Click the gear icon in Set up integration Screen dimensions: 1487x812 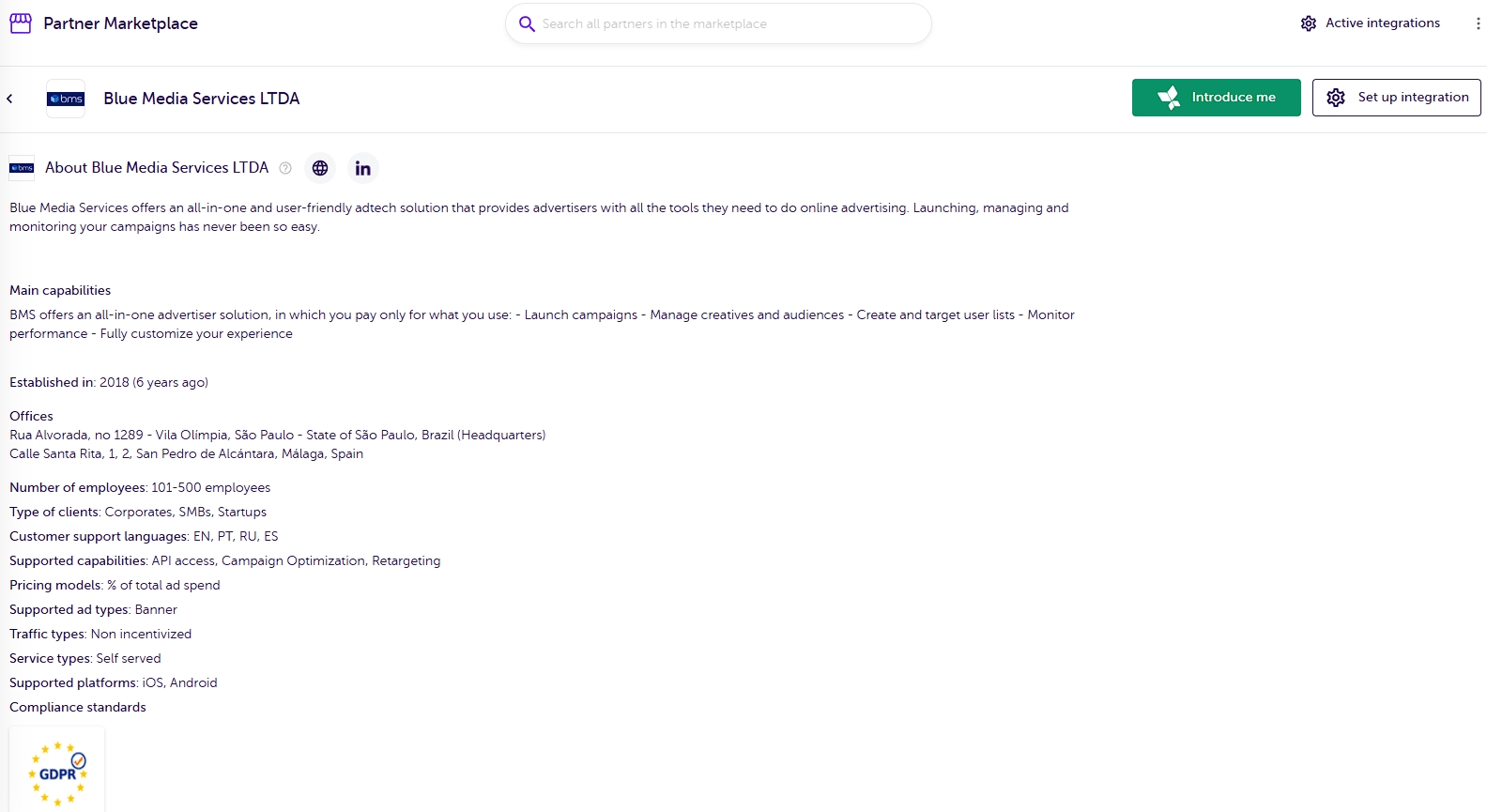click(1336, 98)
